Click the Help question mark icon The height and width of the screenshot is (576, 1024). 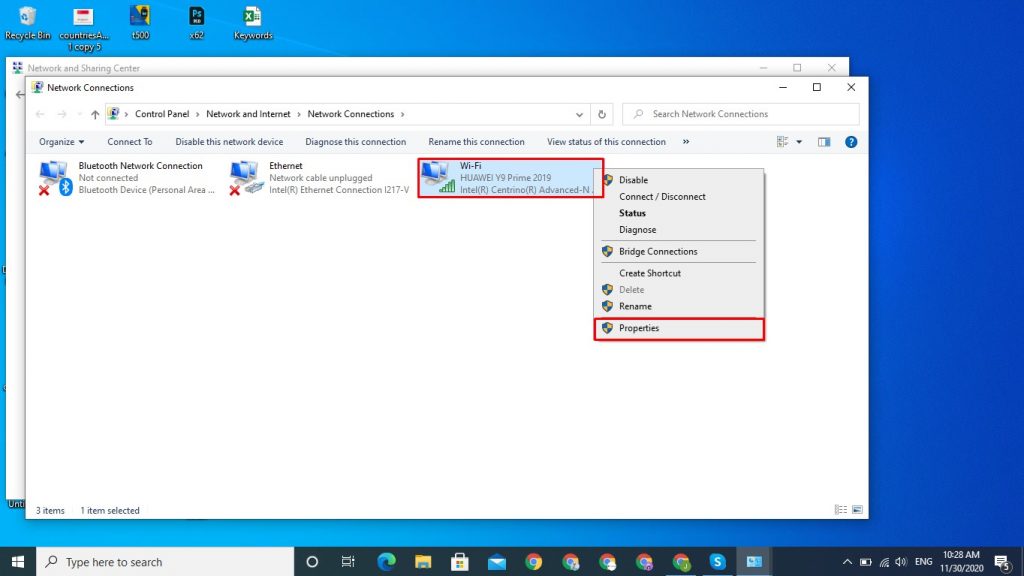click(x=851, y=142)
